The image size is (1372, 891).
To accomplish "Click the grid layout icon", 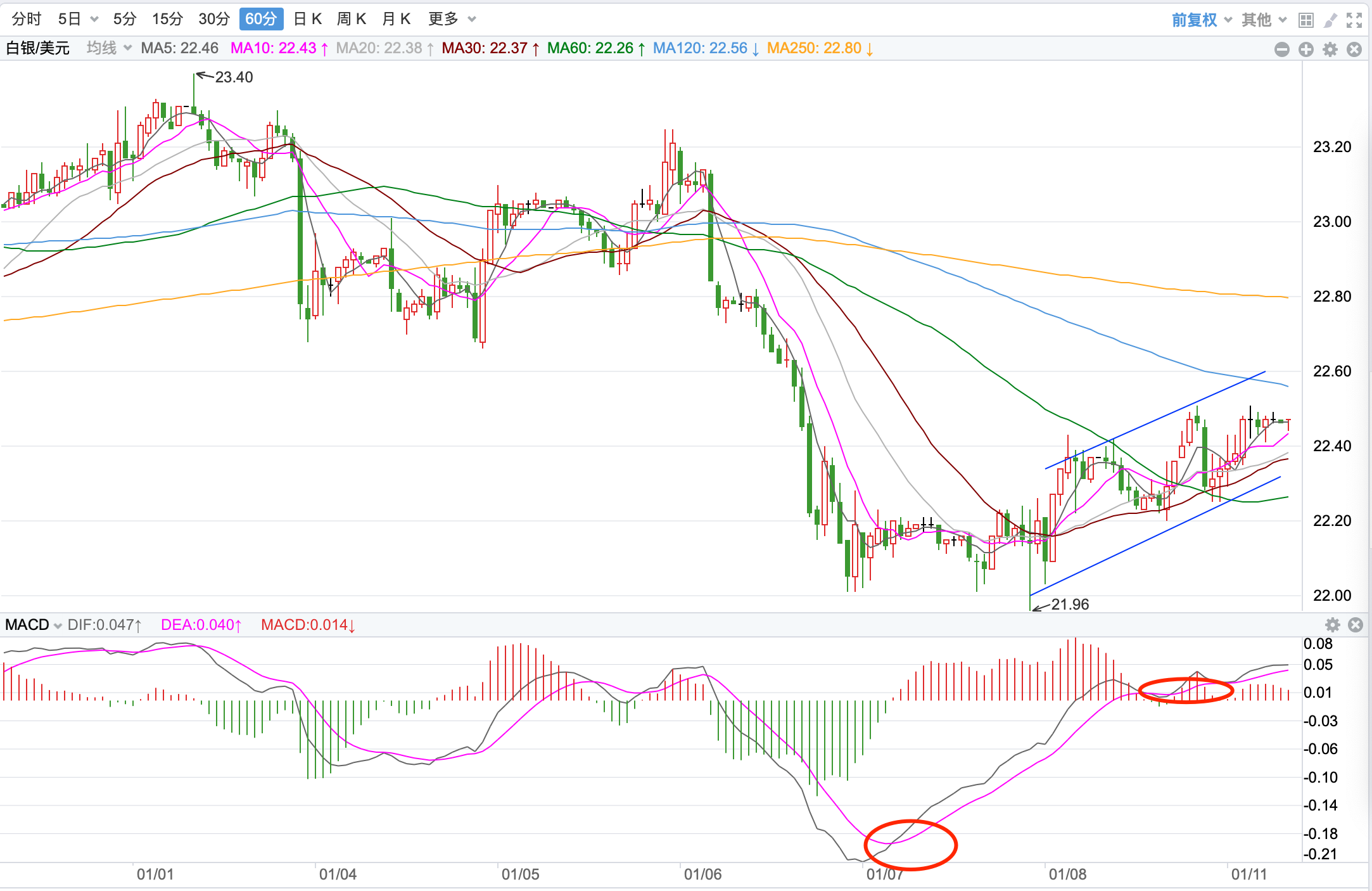I will tap(1305, 20).
